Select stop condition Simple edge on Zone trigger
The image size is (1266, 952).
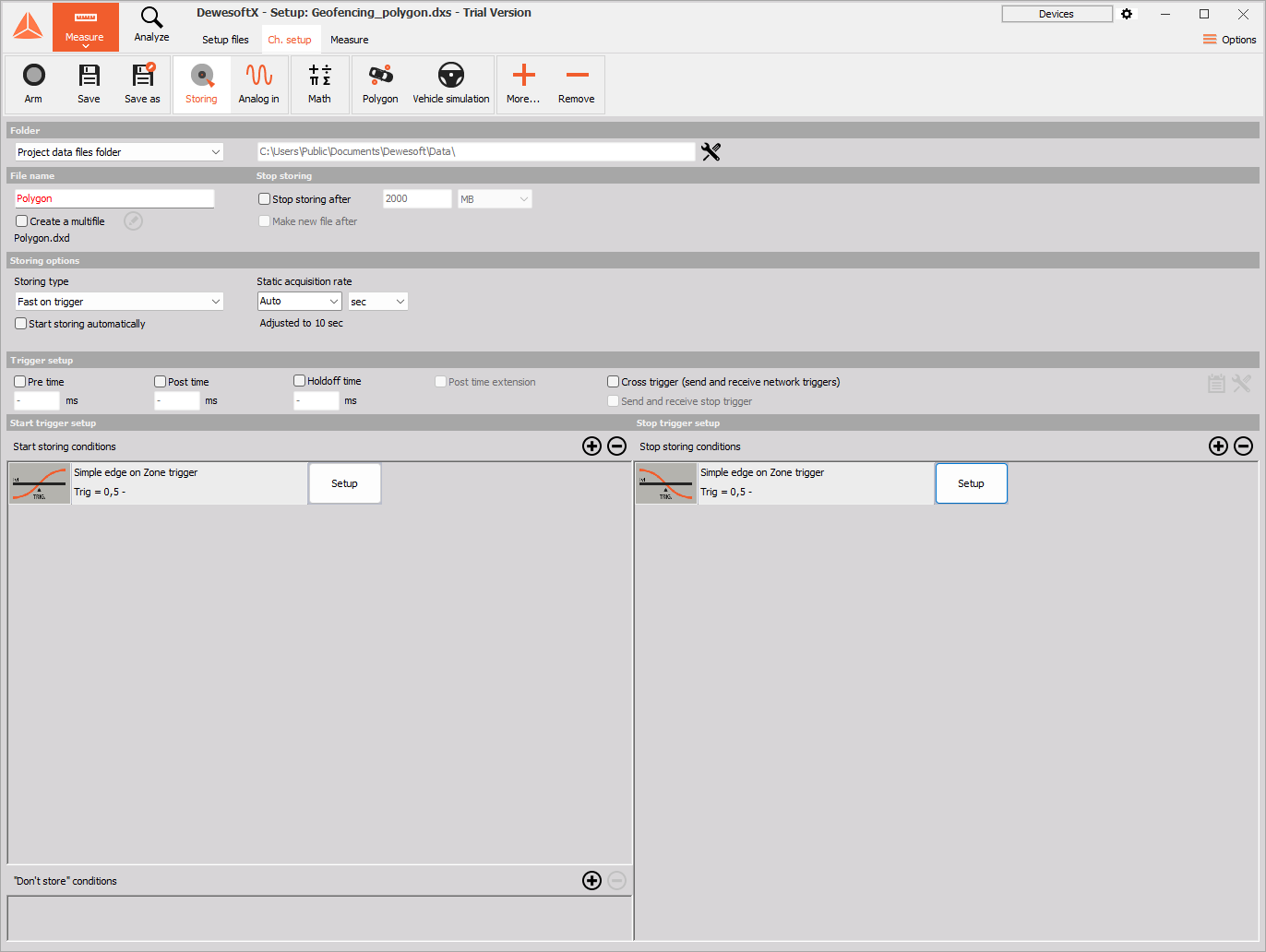pyautogui.click(x=762, y=472)
